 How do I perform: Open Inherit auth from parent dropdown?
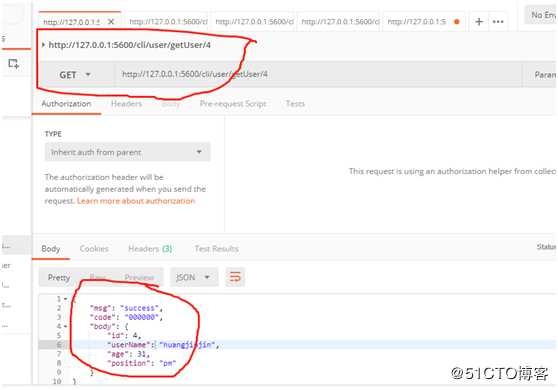pos(127,152)
